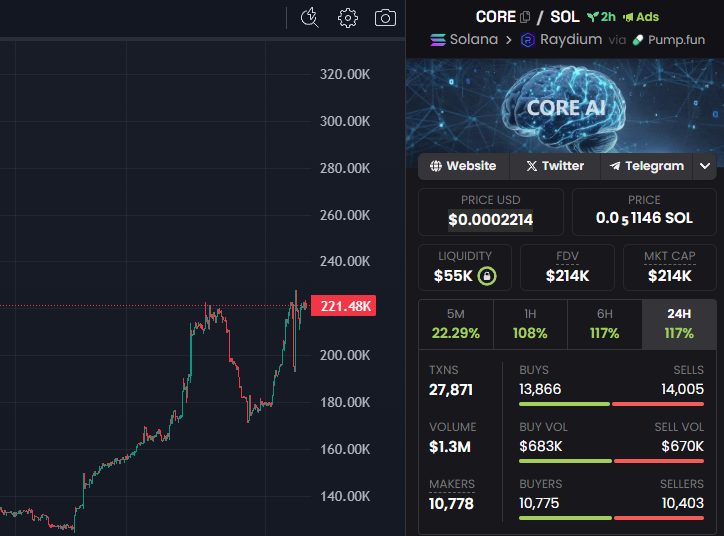The image size is (724, 536).
Task: Click the 140.00K price axis label
Action: click(x=345, y=497)
